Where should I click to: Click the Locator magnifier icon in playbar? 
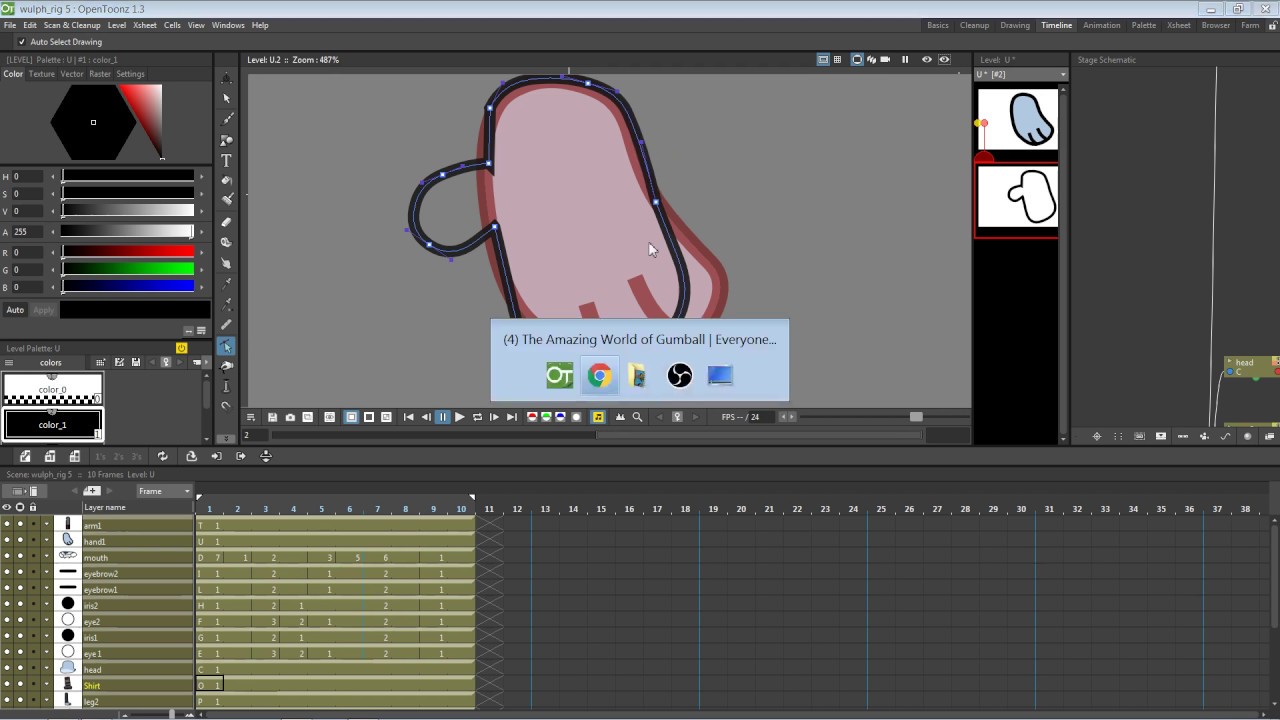[637, 417]
